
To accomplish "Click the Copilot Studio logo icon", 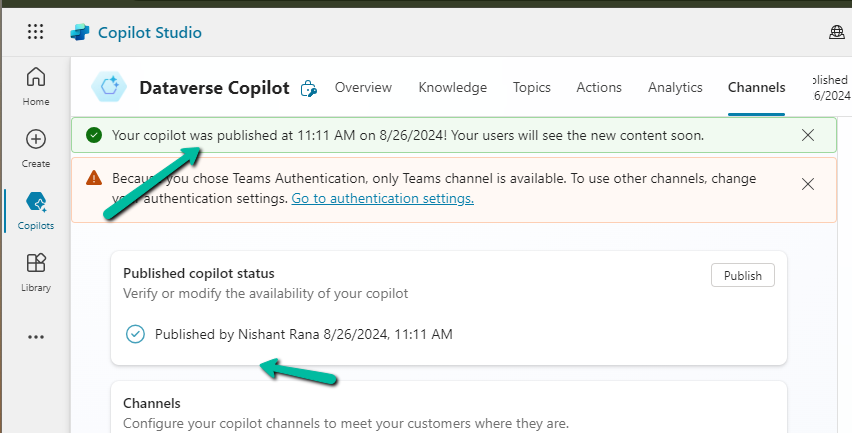I will [x=80, y=33].
